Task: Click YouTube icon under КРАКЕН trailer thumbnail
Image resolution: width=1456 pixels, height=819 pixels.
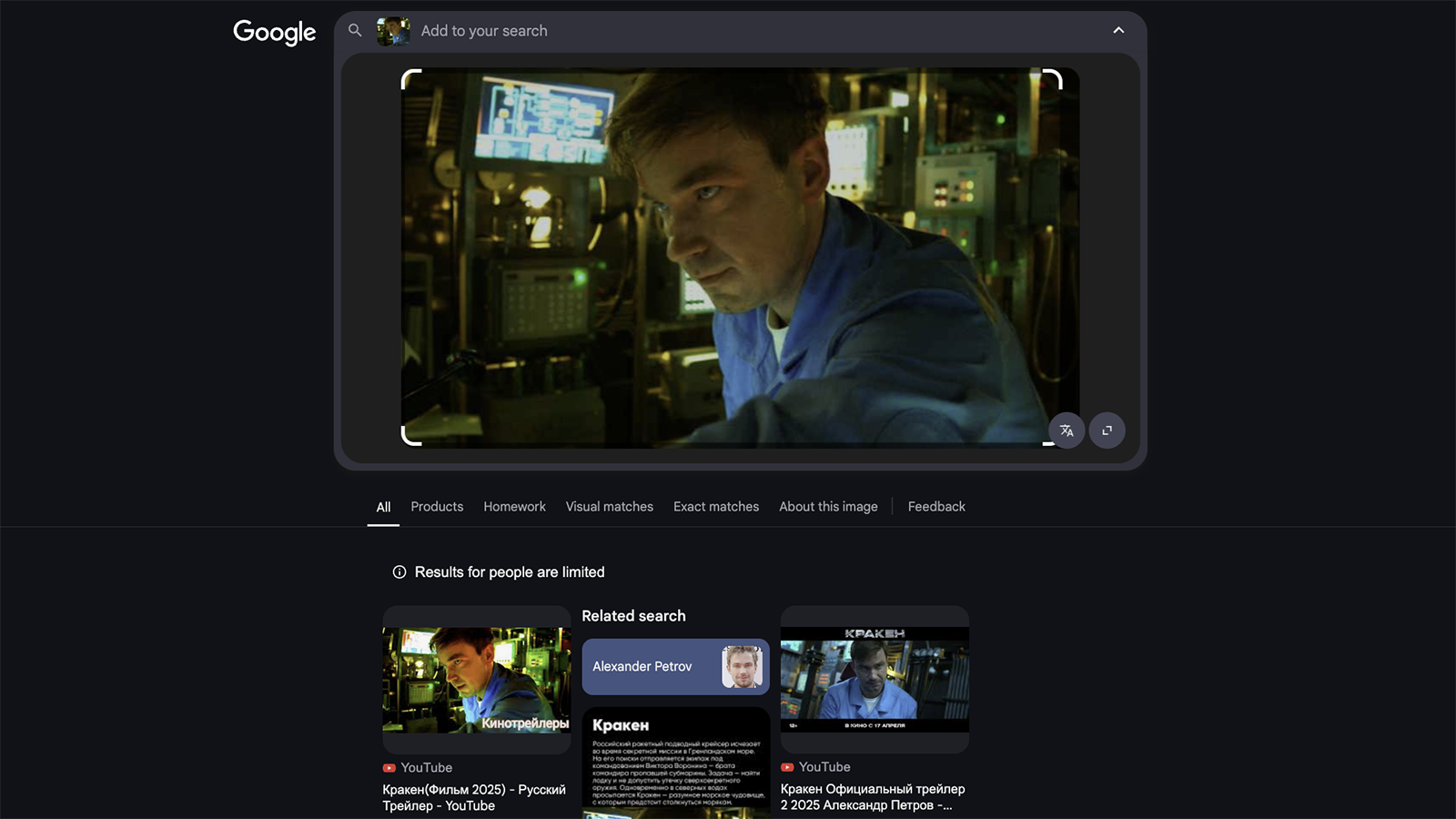Action: 787,767
